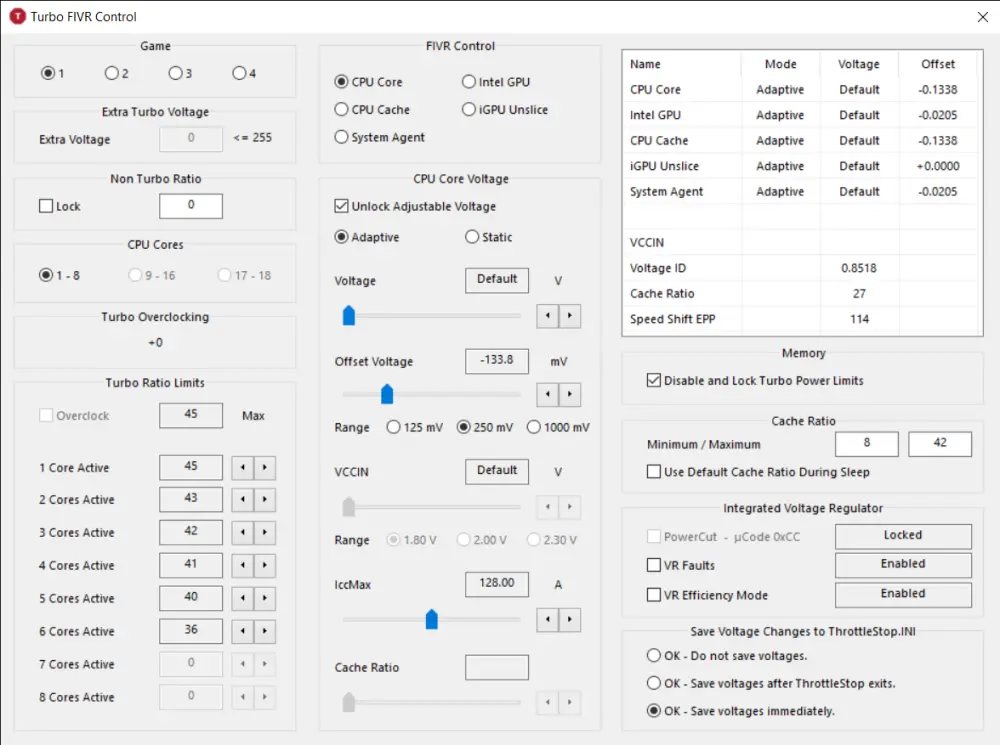Click left arrow beside the Voltage slider
The width and height of the screenshot is (1000, 745).
click(548, 316)
